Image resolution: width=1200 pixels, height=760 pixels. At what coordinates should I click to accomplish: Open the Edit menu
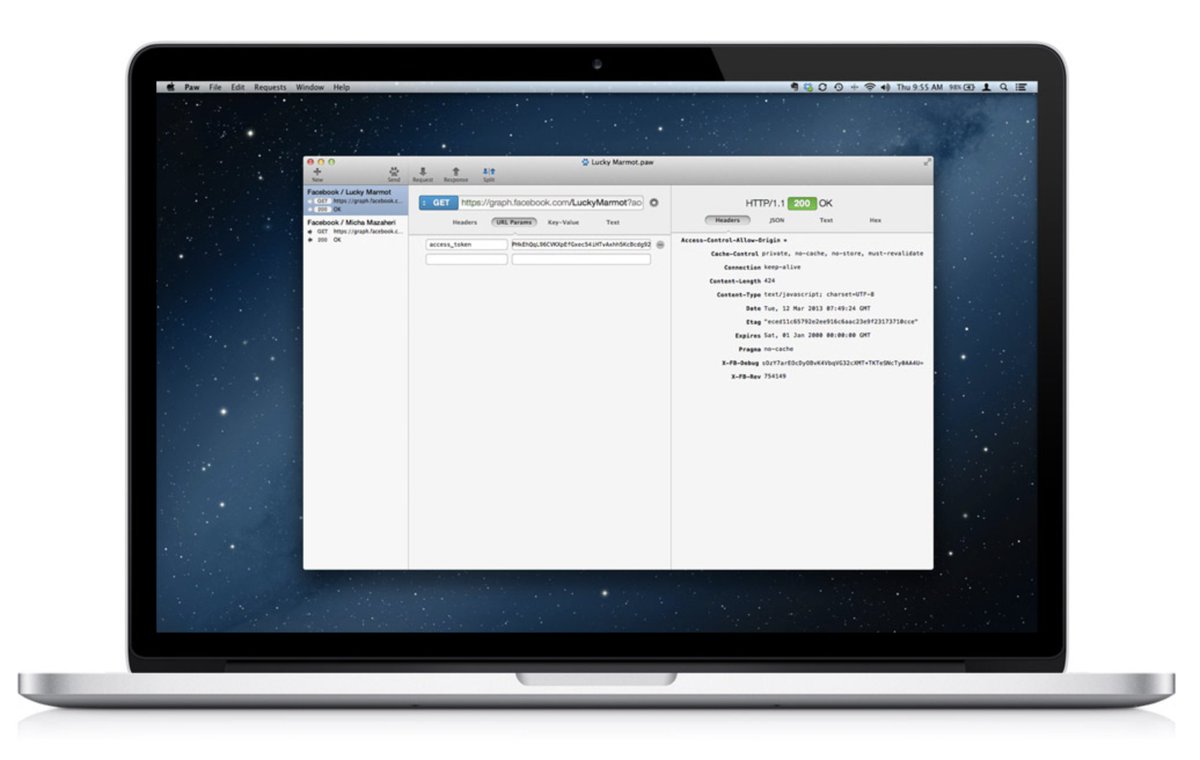tap(238, 87)
